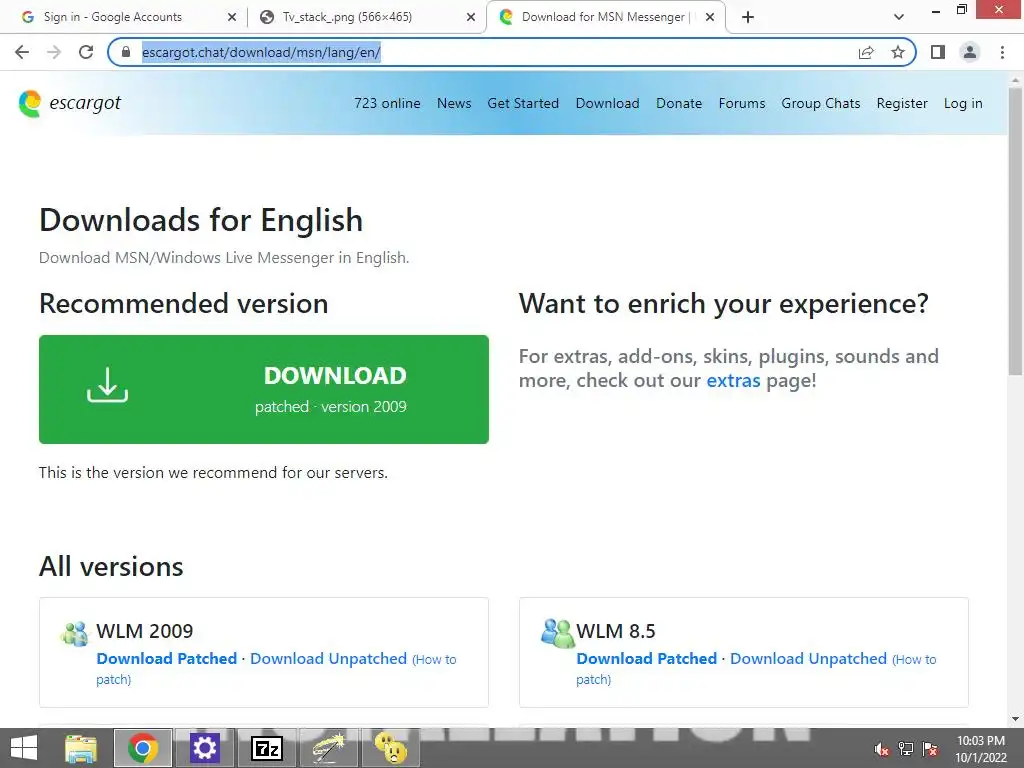The image size is (1024, 768).
Task: Click the green DOWNLOAD patched version 2009 button
Action: click(x=264, y=389)
